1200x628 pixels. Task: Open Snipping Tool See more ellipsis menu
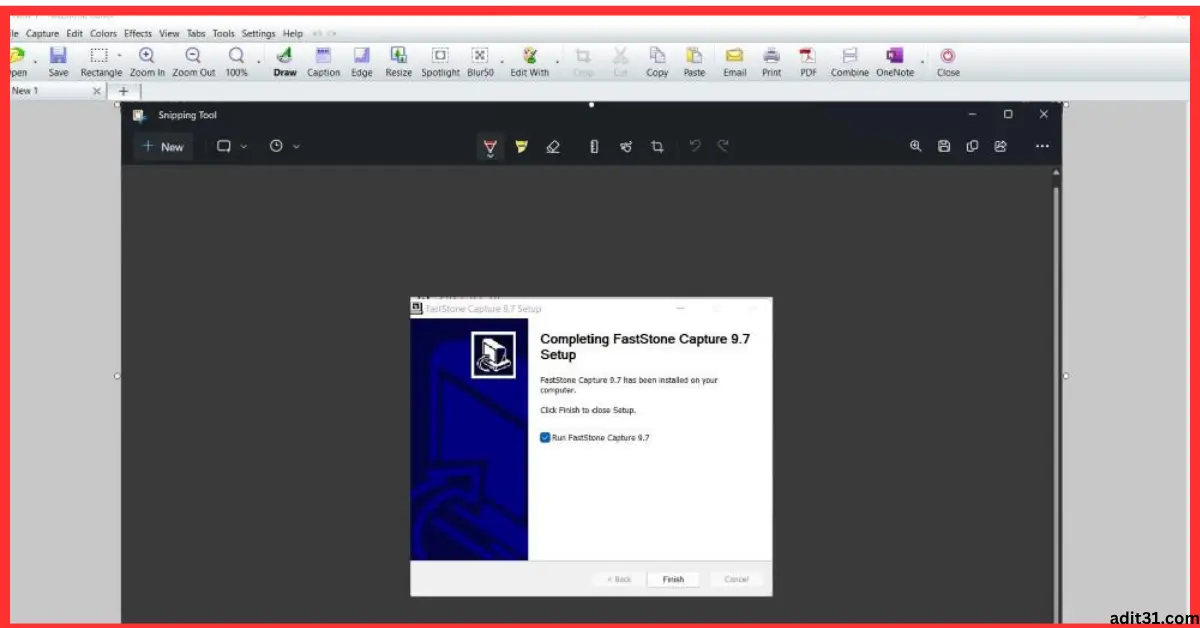1042,146
